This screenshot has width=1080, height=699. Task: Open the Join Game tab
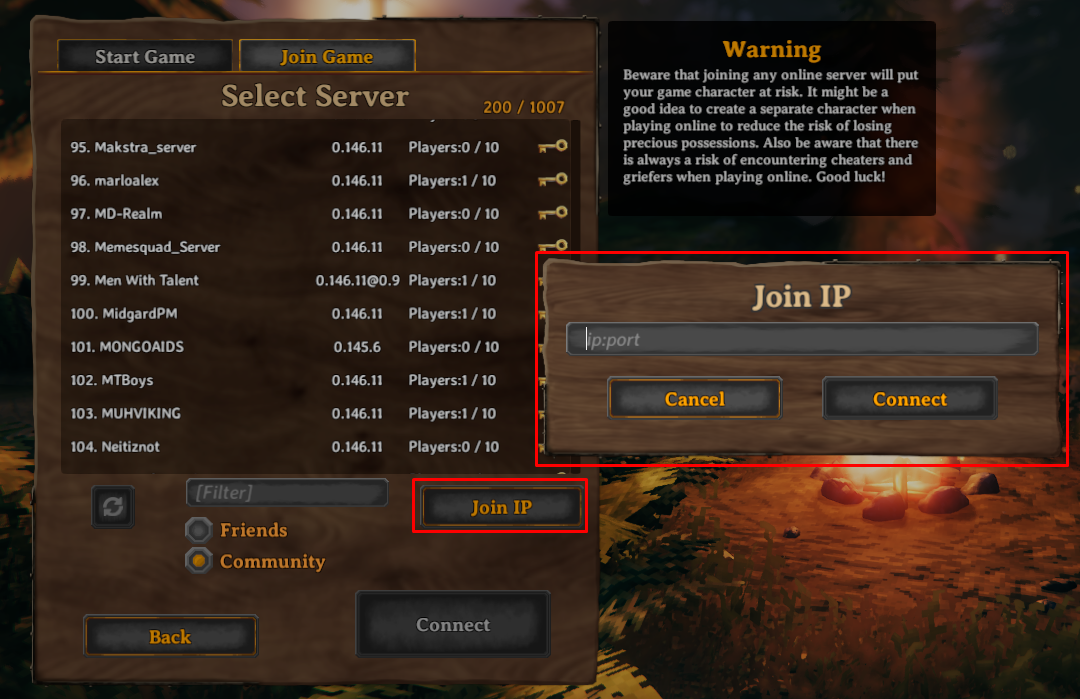(x=327, y=56)
